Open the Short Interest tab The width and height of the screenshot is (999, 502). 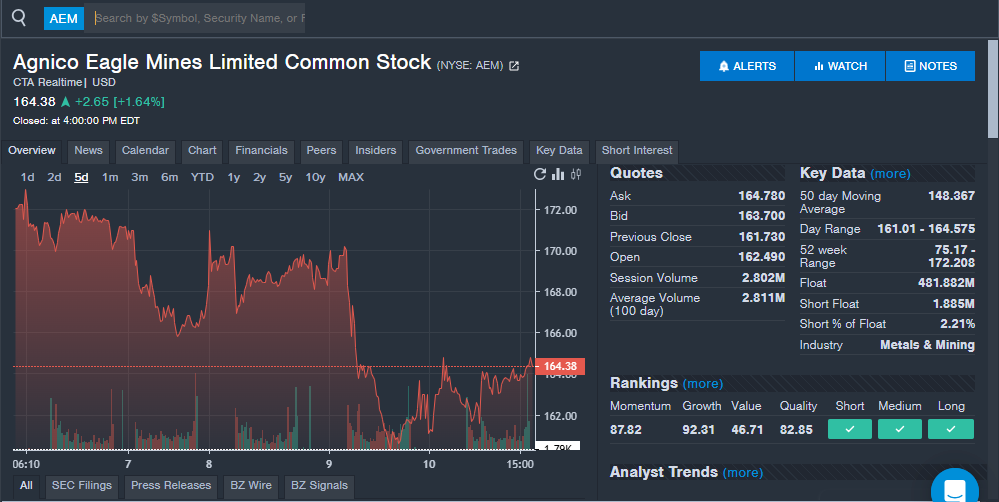tap(637, 151)
